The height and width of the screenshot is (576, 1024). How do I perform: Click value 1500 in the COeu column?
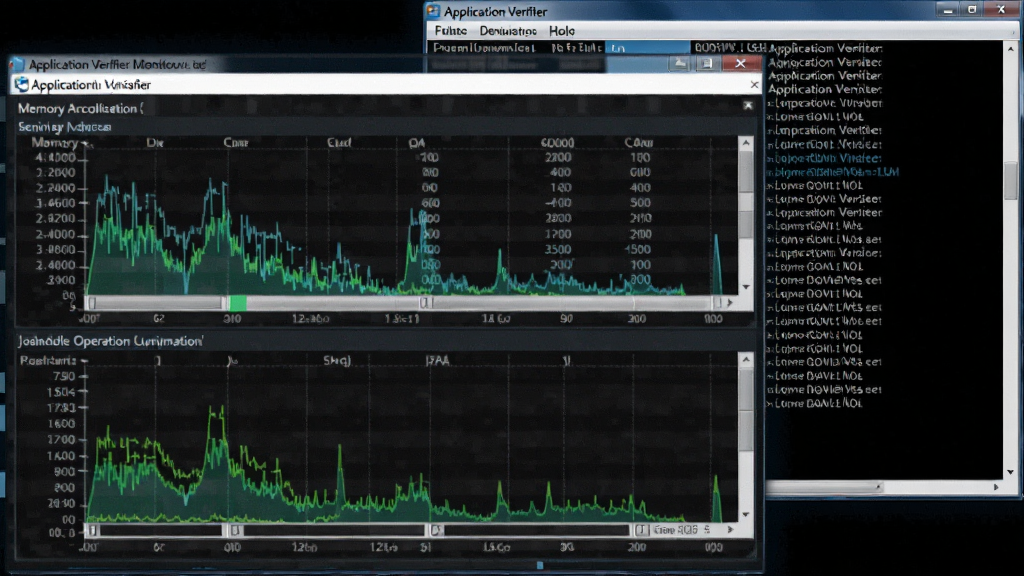pyautogui.click(x=637, y=249)
